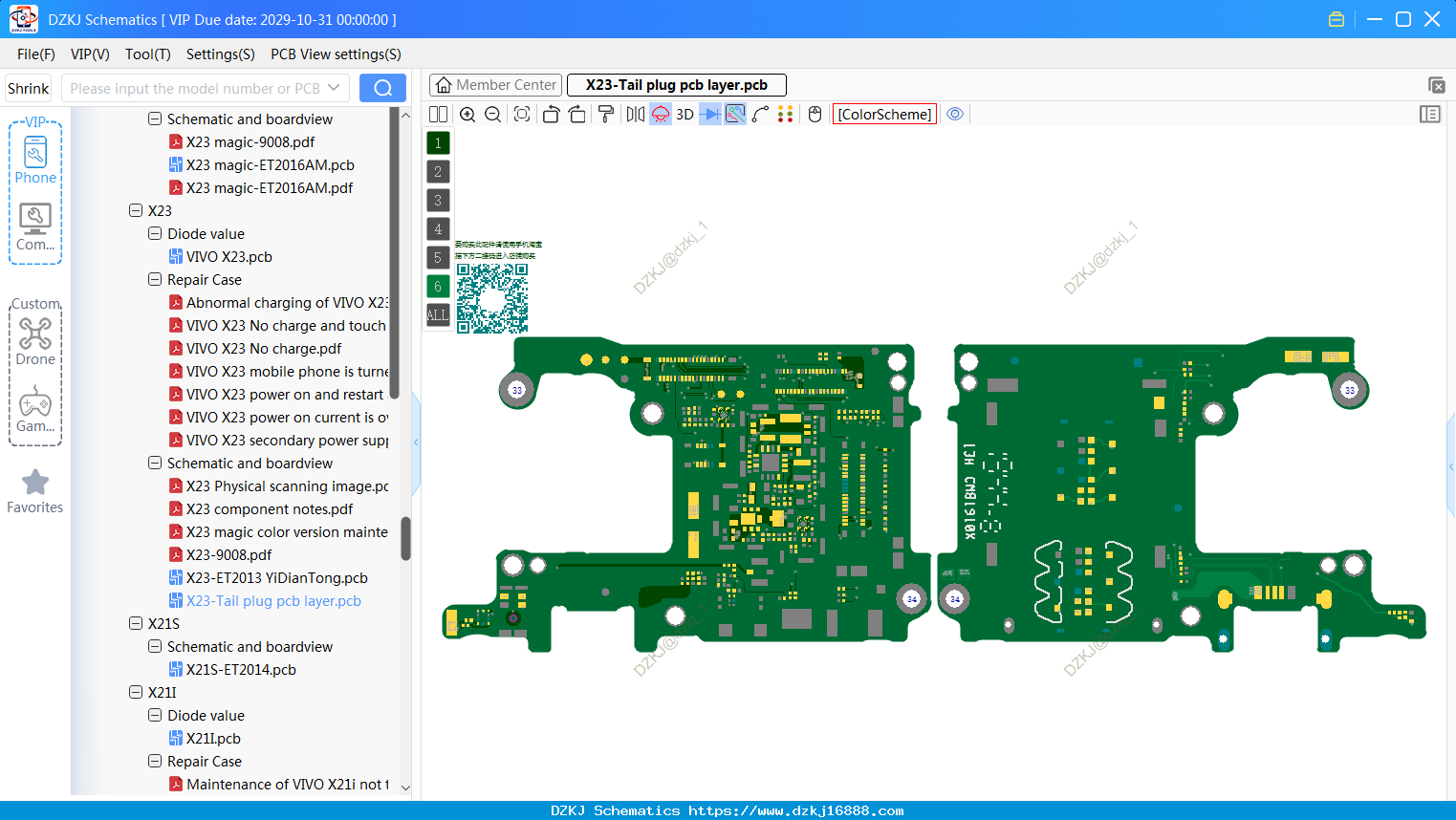Toggle the right side panel icon
This screenshot has width=1456, height=820.
(1430, 115)
